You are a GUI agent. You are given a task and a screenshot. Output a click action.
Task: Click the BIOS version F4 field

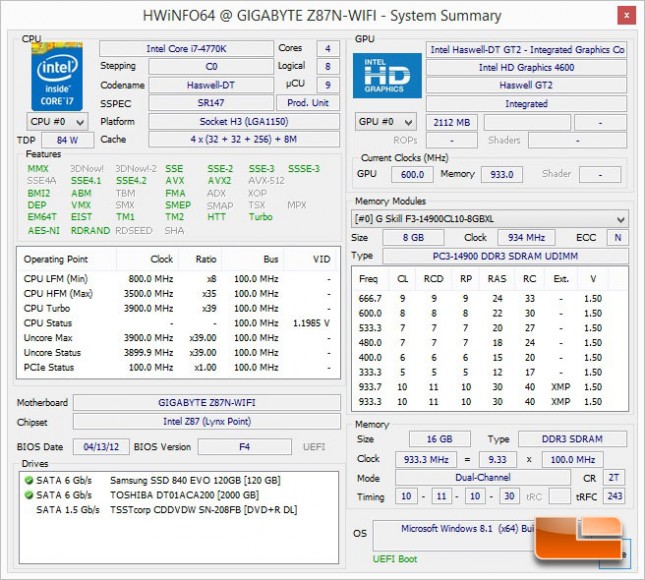244,447
